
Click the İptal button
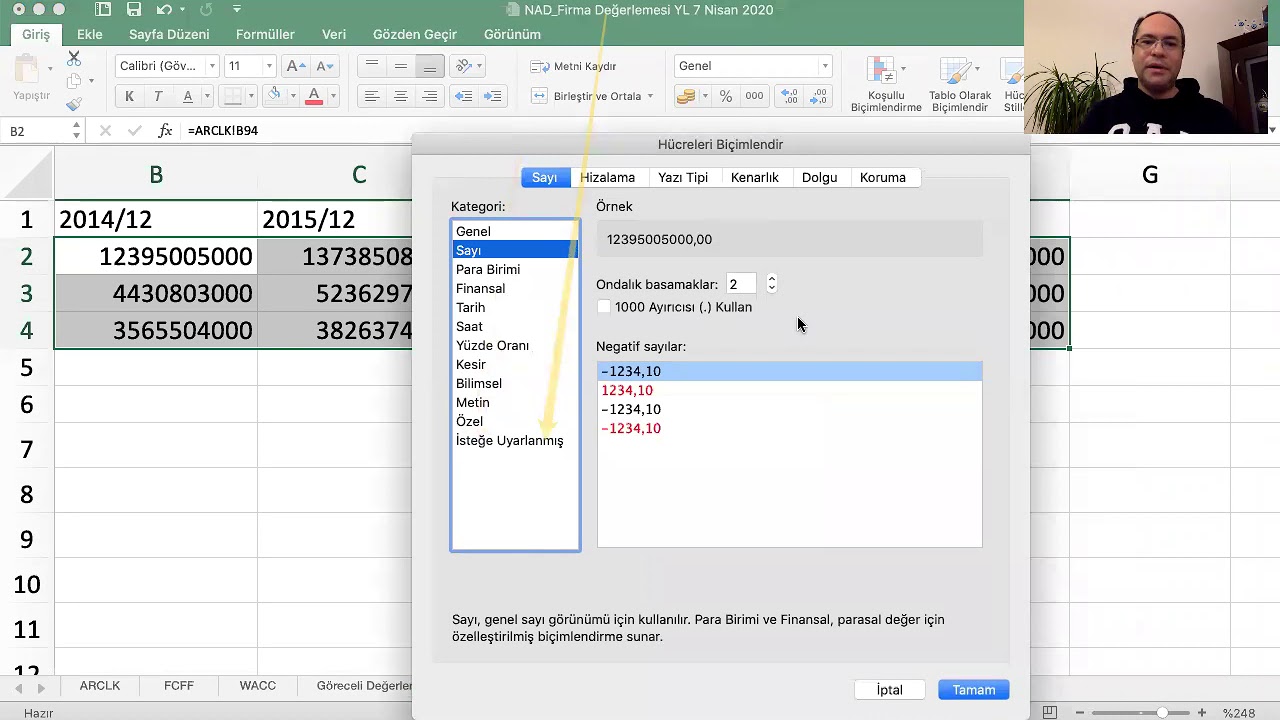(x=889, y=690)
